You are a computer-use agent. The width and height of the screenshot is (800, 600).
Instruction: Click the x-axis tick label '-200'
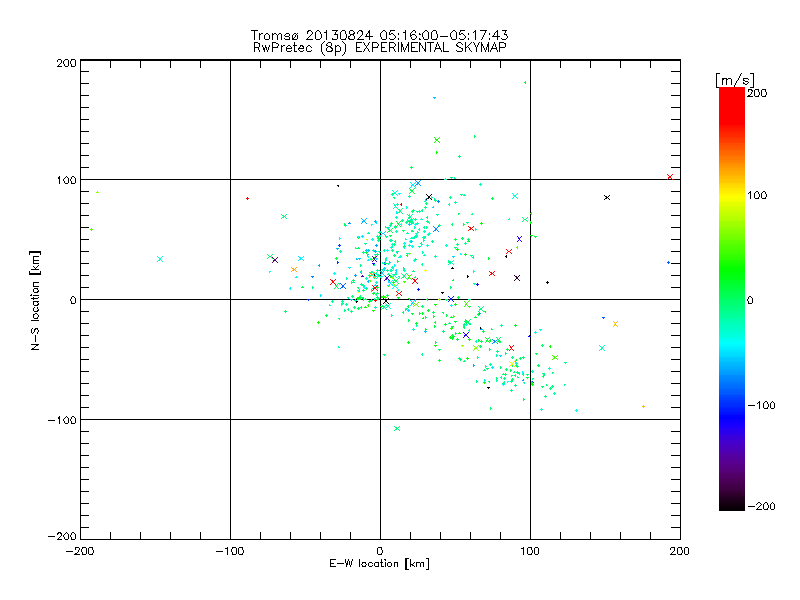(80, 552)
